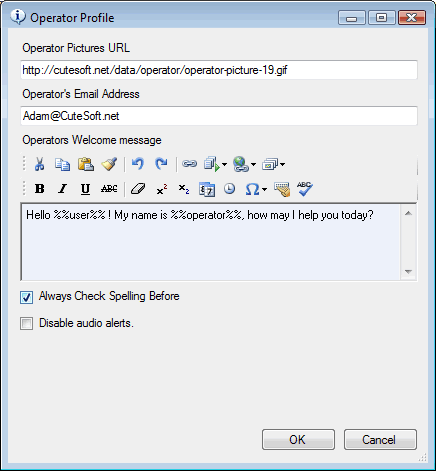Screen dimensions: 436x471
Task: Click the OK button
Action: [298, 440]
